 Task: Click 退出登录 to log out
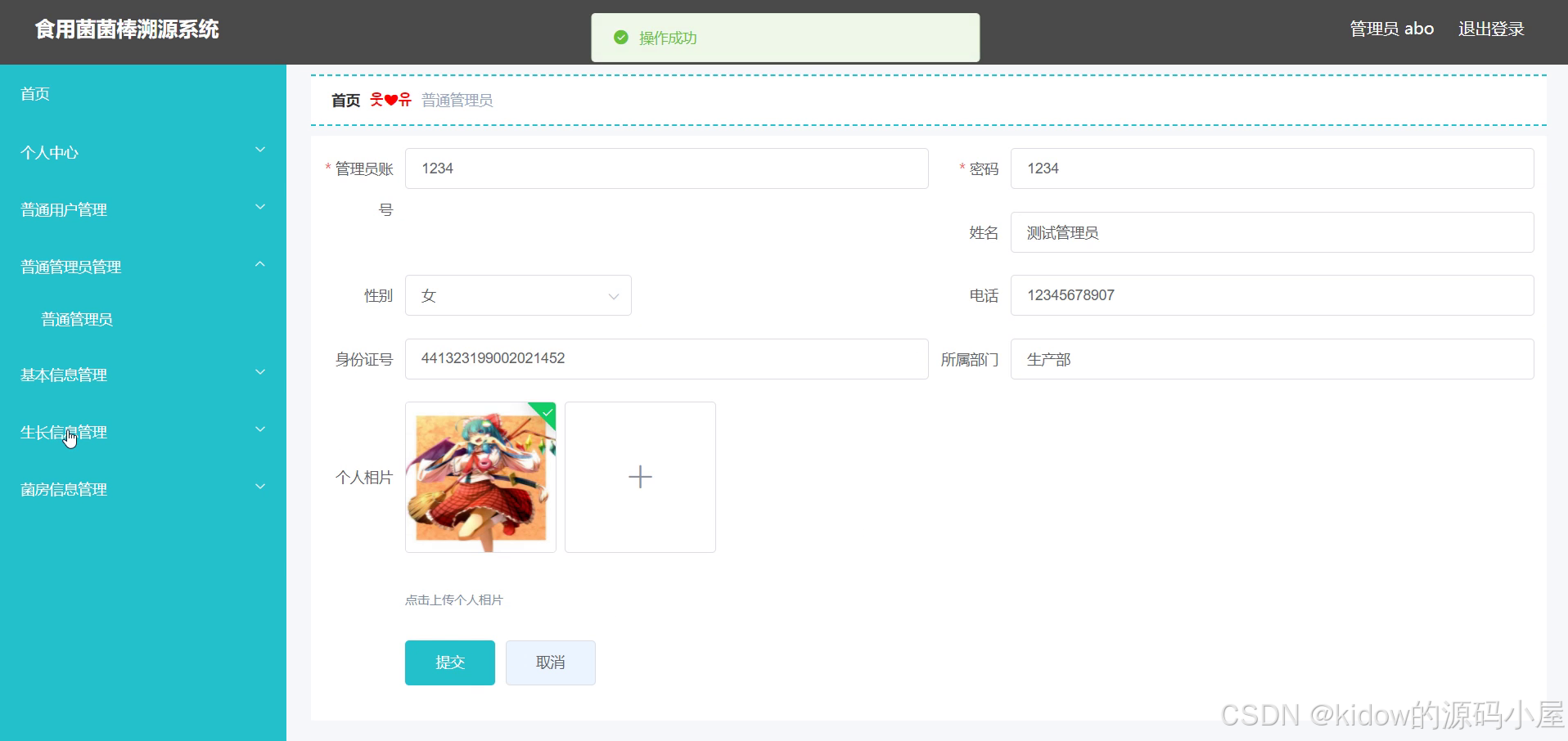pyautogui.click(x=1491, y=29)
